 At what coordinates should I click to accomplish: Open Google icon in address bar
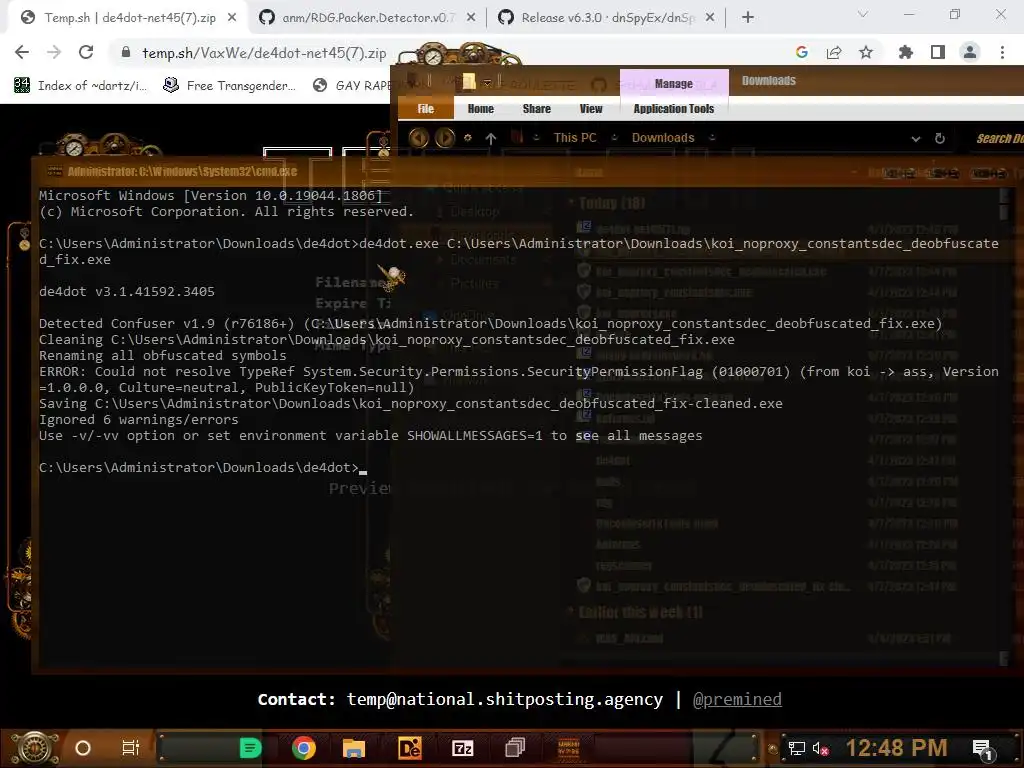click(x=802, y=52)
